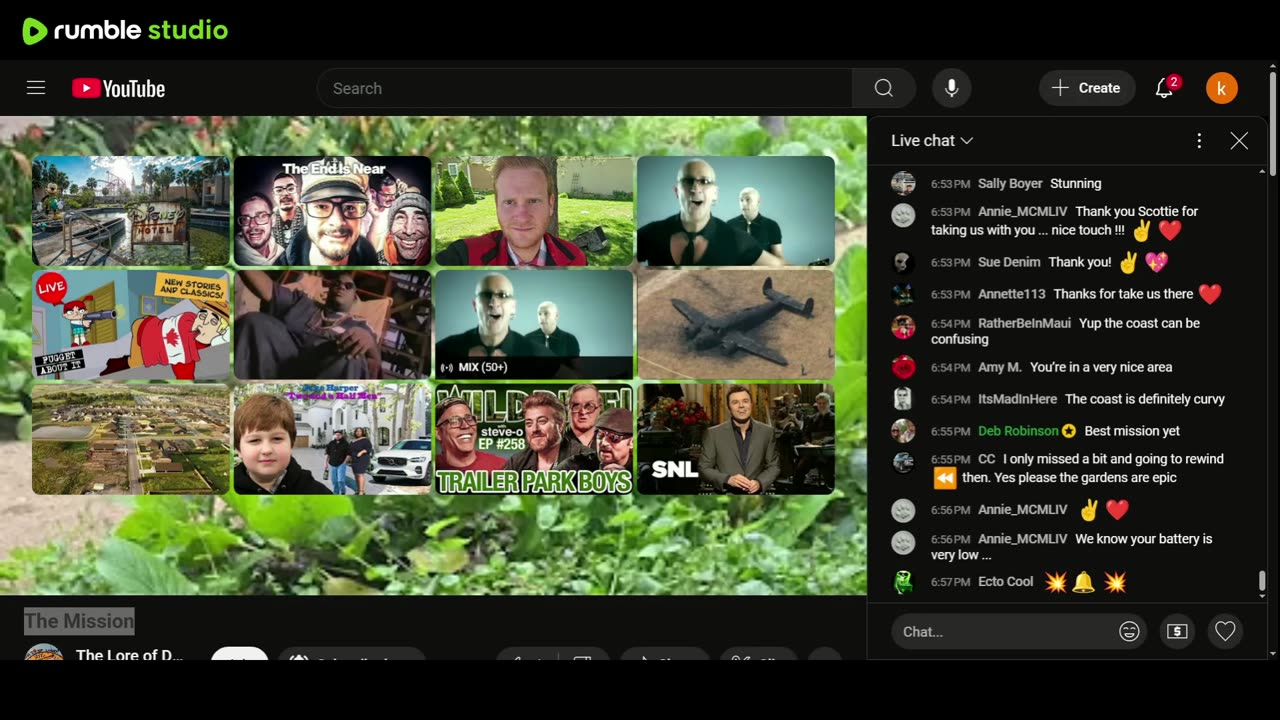Click the heart reaction icon
Screen dimensions: 1280x720
tap(1225, 631)
